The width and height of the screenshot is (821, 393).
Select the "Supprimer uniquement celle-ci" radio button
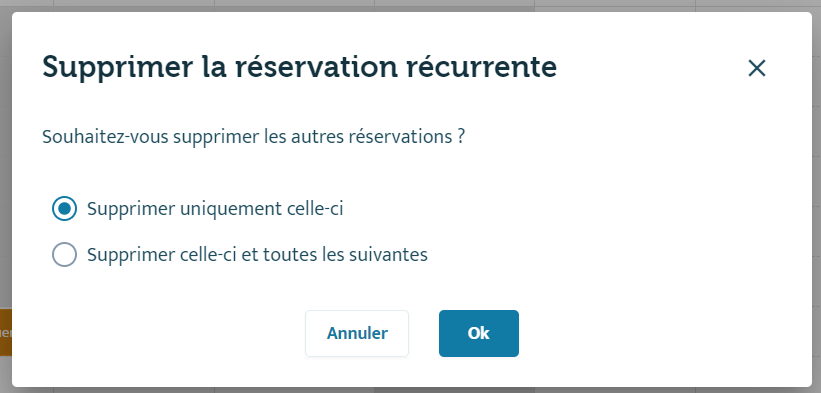pos(64,209)
